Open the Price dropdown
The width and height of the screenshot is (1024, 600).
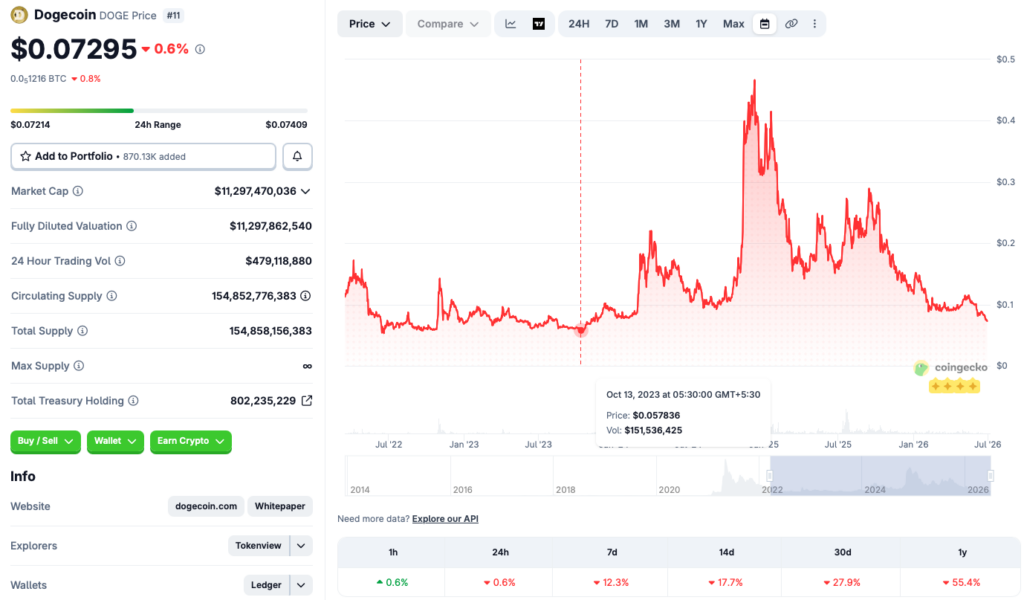pyautogui.click(x=370, y=24)
